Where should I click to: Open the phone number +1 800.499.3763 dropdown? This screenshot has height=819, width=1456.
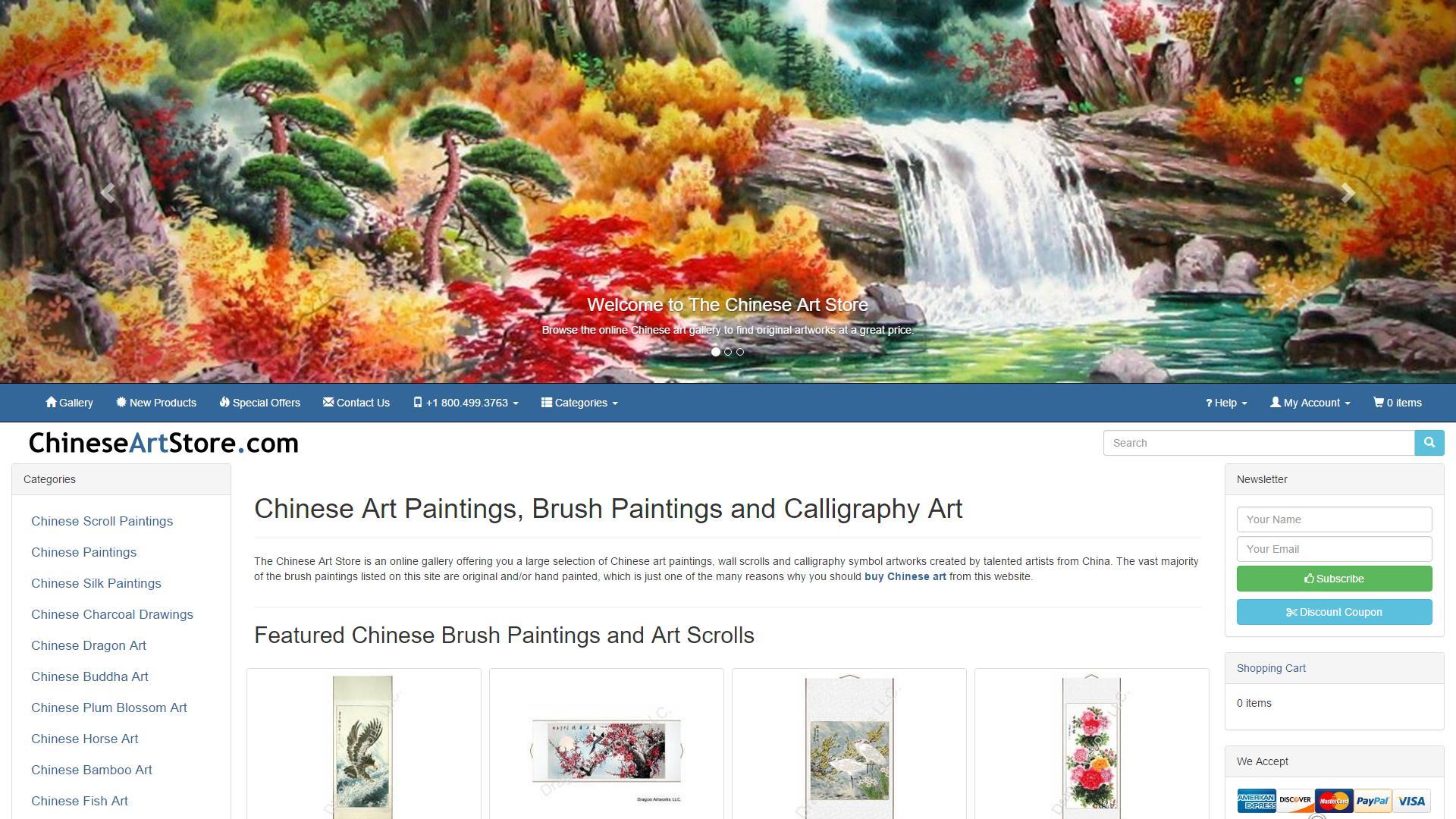click(x=466, y=403)
